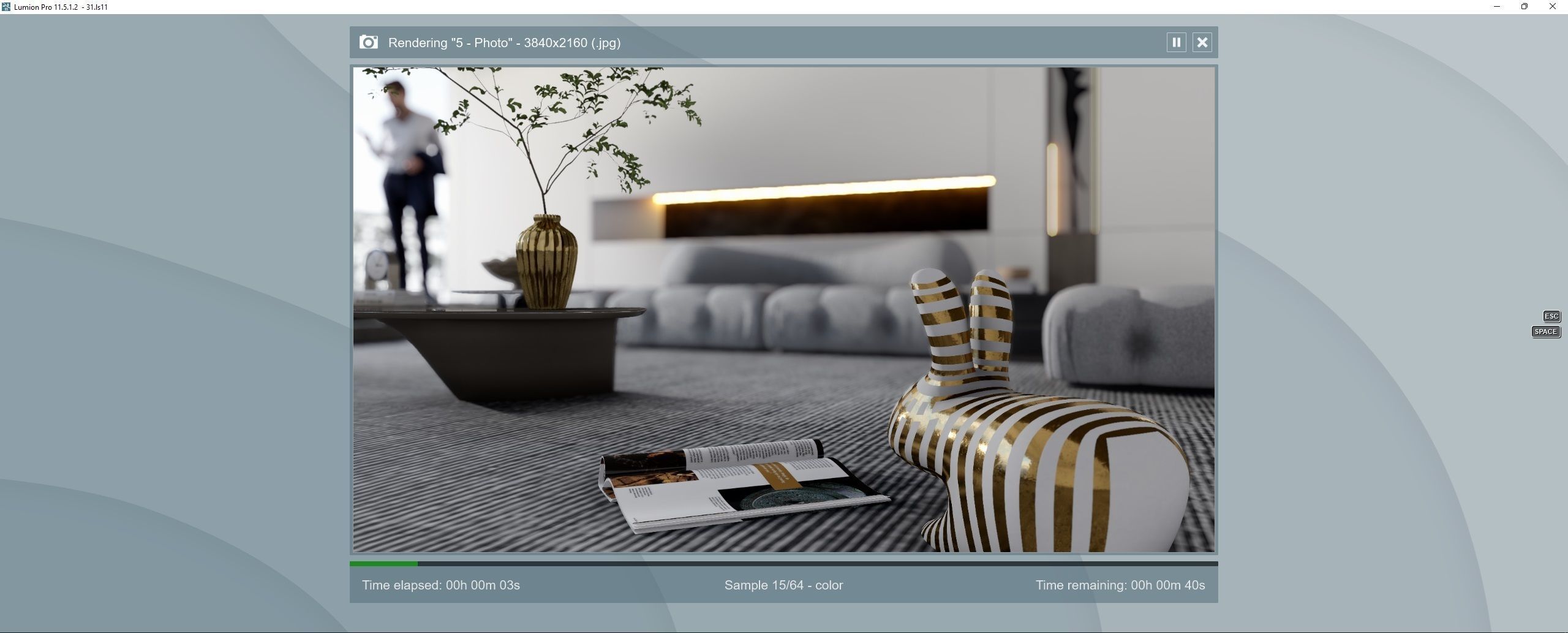
Task: Click the ESC key hint
Action: tap(1551, 316)
